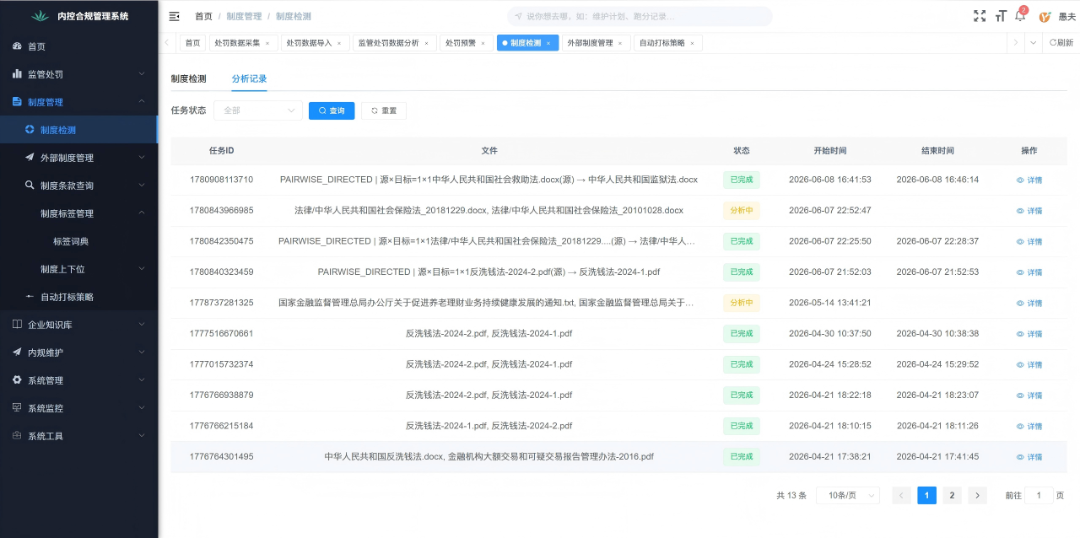The width and height of the screenshot is (1080, 538).
Task: Select the 分析记录 content tab
Action: (249, 79)
